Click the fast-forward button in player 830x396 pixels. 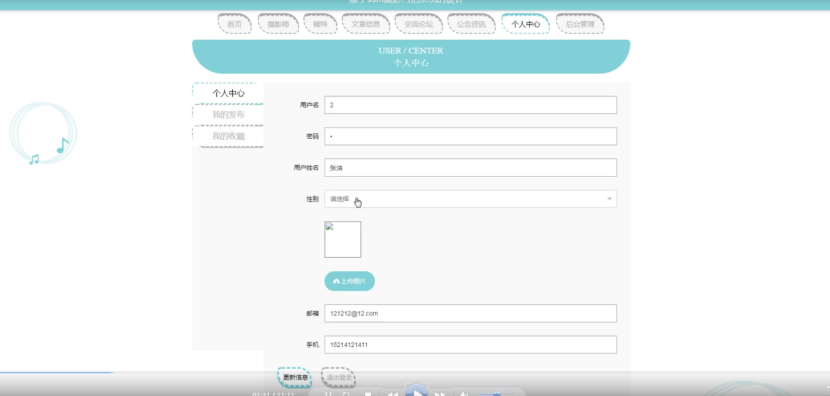pos(440,394)
